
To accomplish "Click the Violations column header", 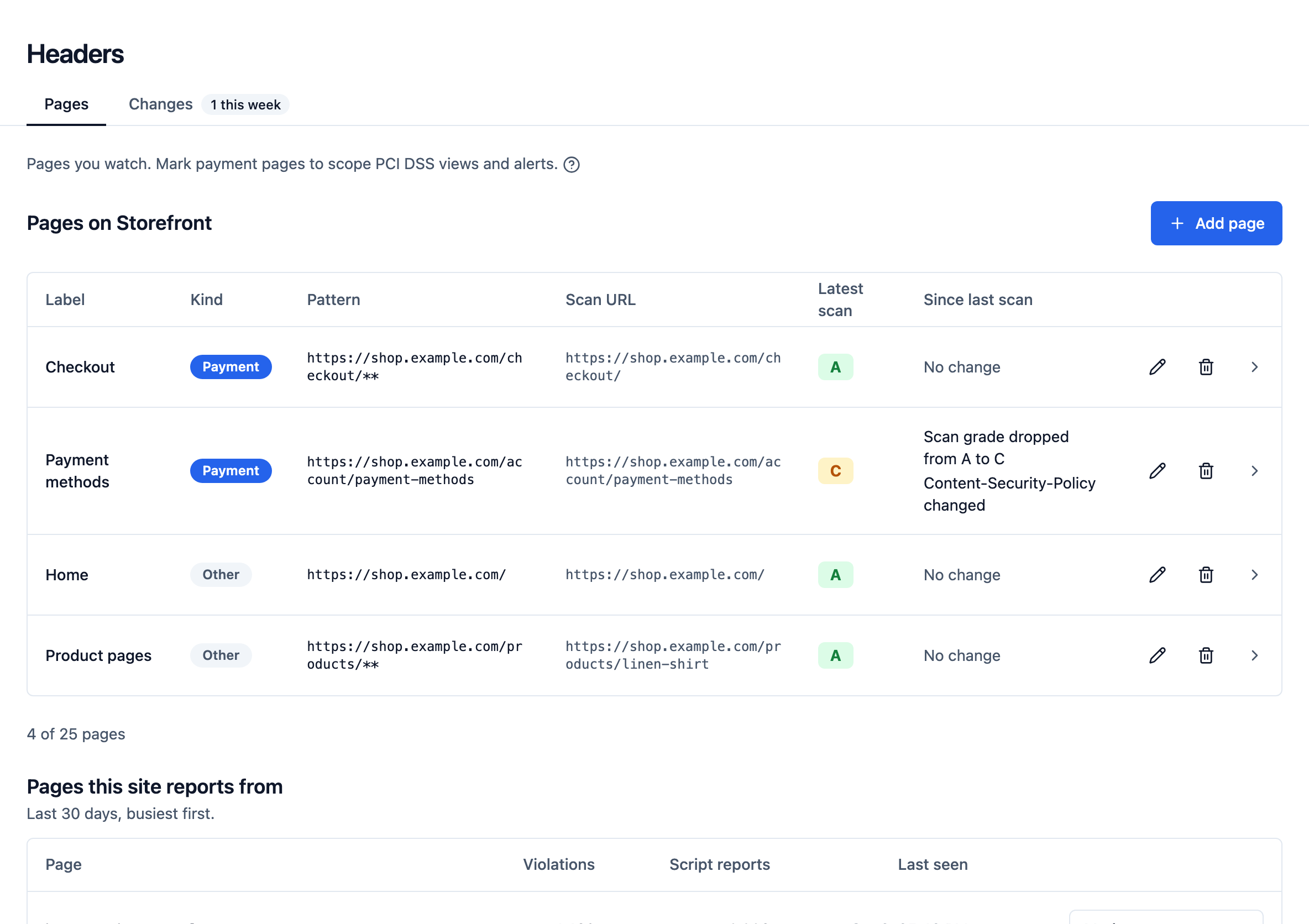I will 559,865.
